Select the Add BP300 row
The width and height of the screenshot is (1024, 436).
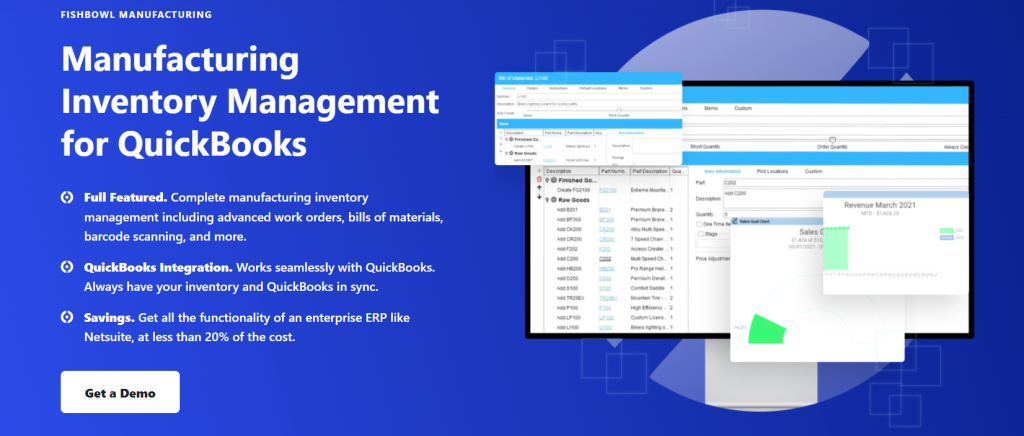[x=615, y=219]
